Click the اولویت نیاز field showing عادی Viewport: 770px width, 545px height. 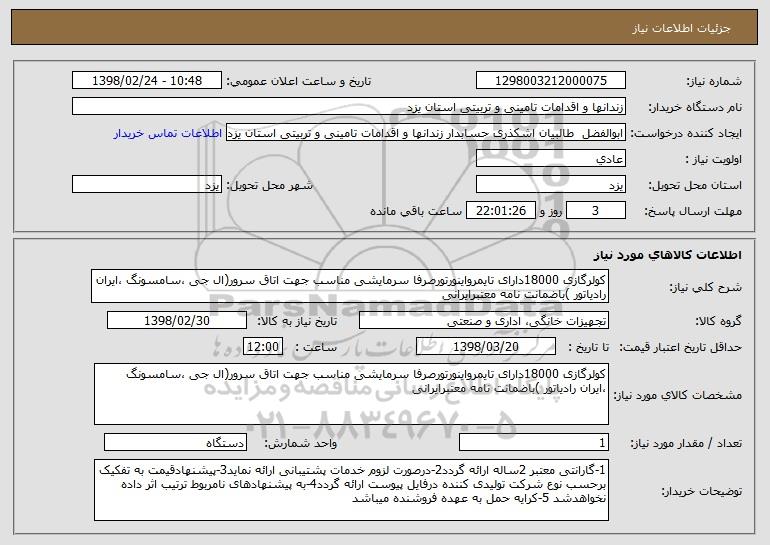pos(550,159)
